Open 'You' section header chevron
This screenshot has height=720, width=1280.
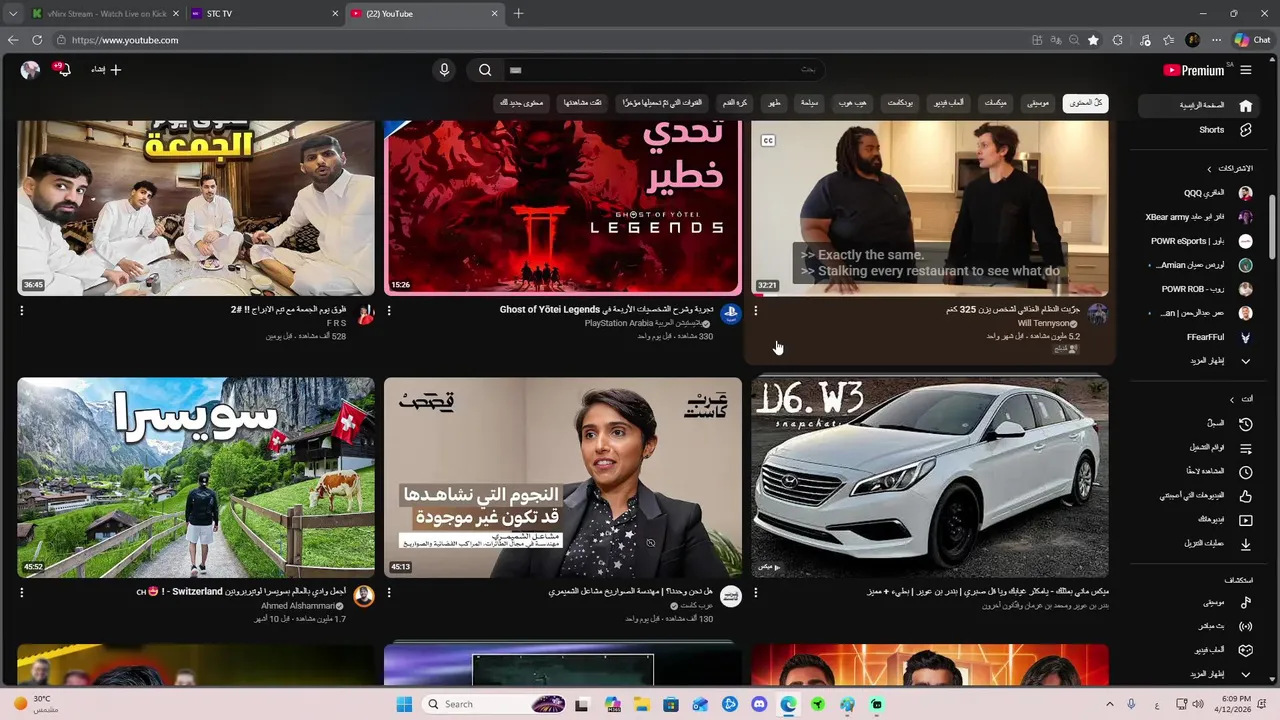tap(1232, 399)
